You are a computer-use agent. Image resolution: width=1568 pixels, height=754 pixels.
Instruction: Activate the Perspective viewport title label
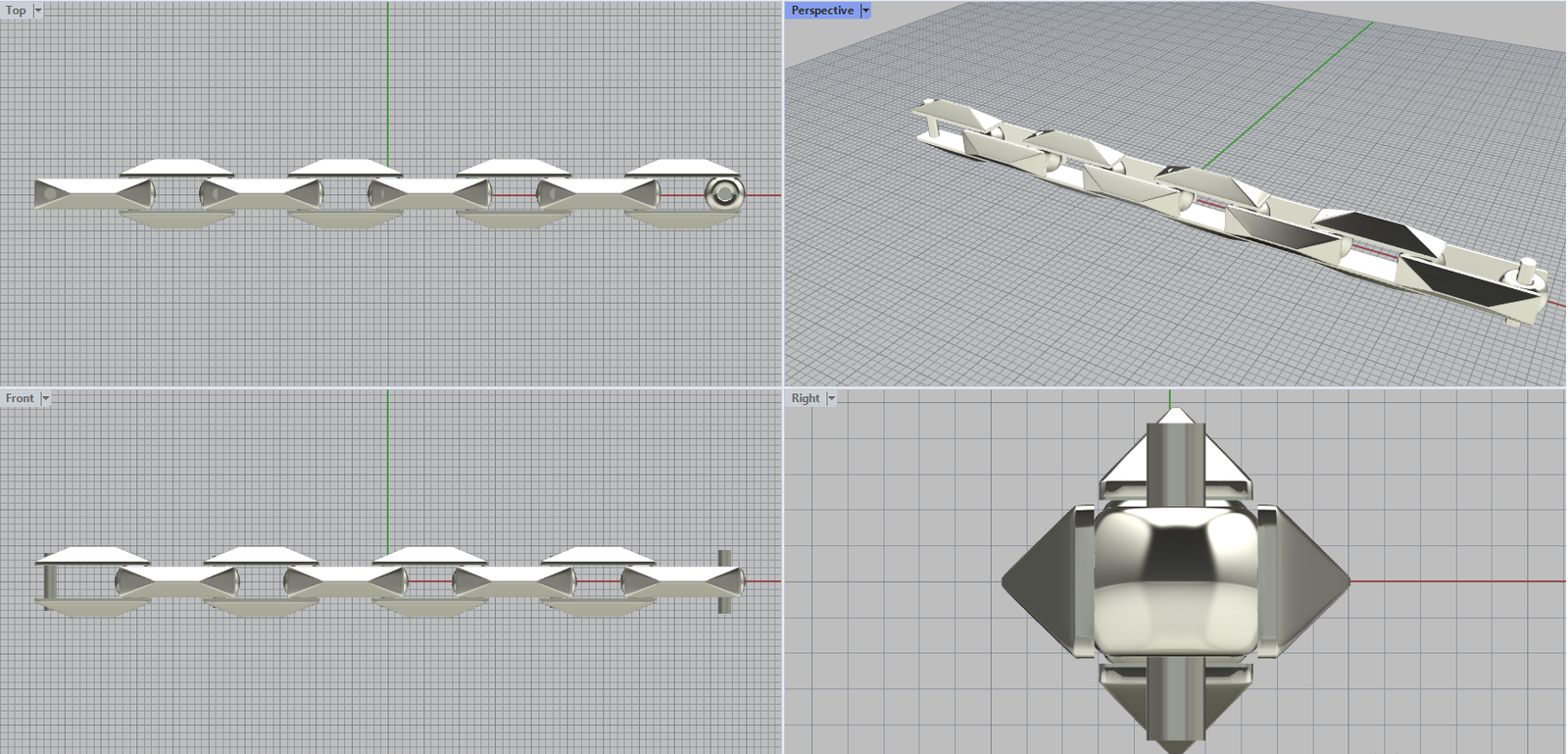coord(821,11)
